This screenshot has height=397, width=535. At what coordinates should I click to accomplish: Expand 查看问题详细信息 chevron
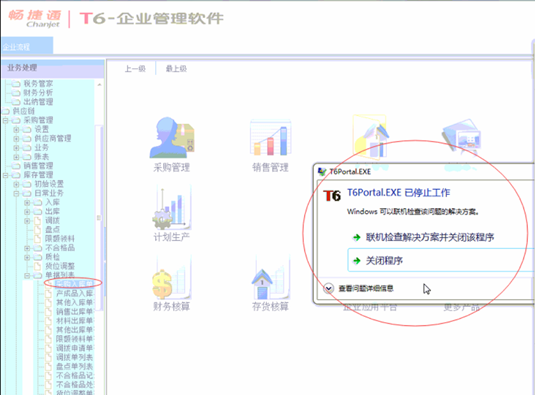(328, 288)
